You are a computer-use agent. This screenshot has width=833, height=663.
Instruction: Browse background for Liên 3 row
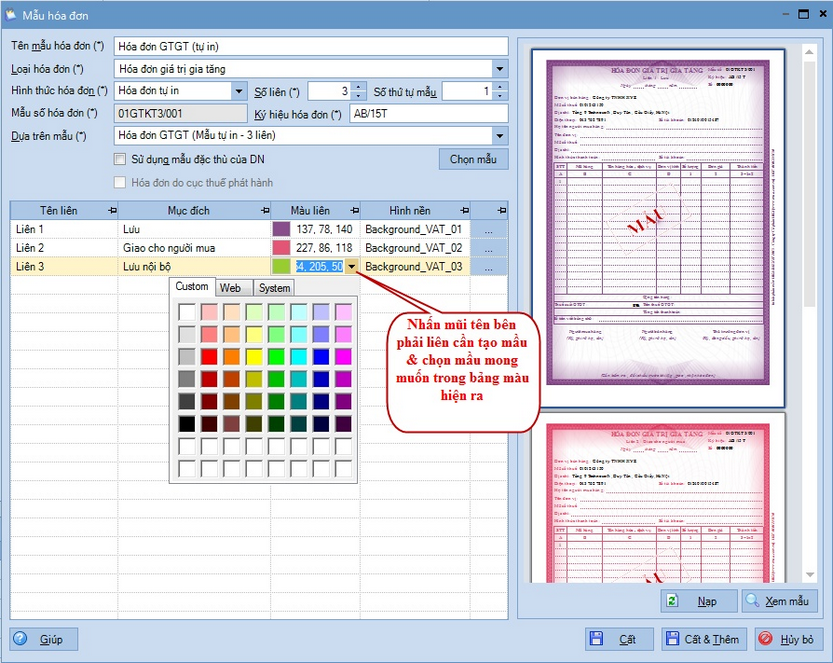(x=489, y=267)
